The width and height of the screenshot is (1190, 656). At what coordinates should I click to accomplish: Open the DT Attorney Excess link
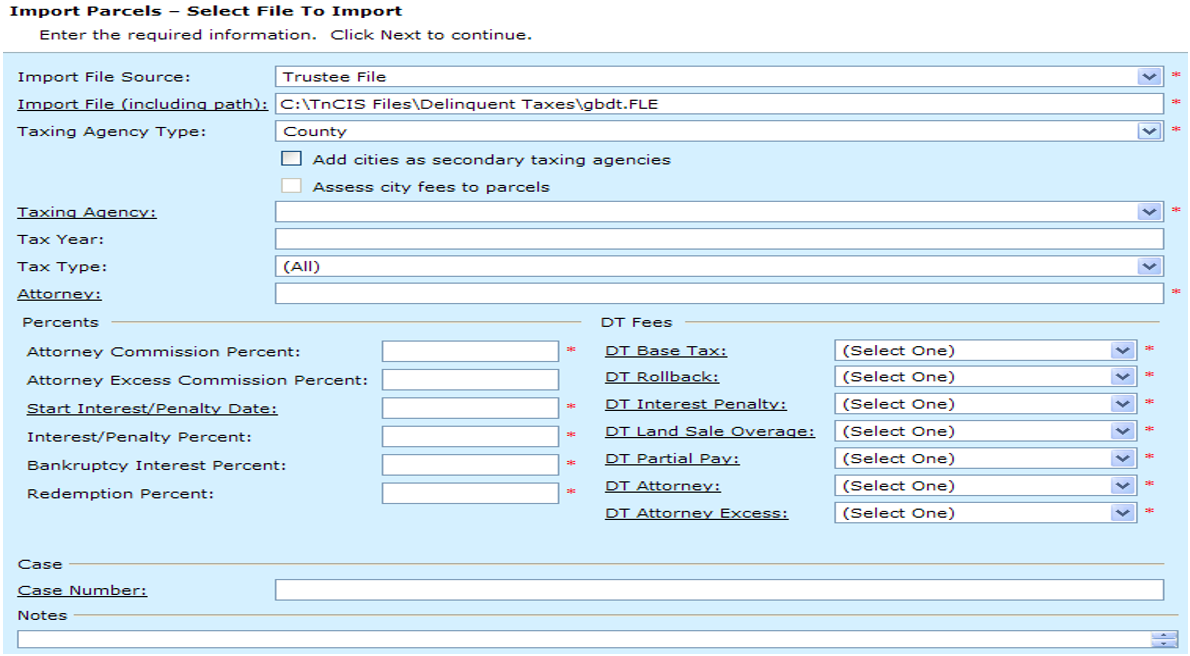click(x=696, y=513)
